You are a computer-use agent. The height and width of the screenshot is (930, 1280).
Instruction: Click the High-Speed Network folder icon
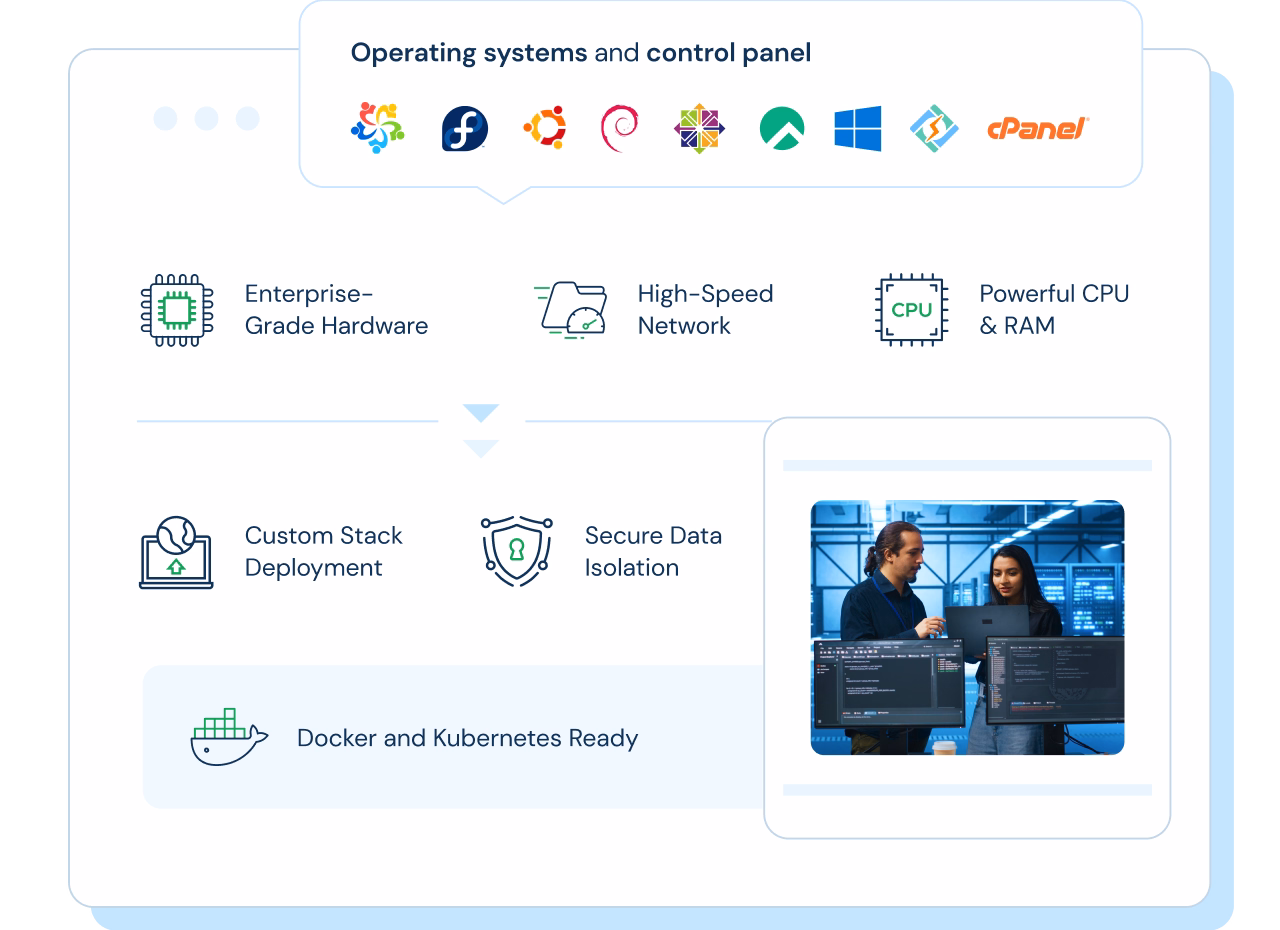tap(572, 310)
